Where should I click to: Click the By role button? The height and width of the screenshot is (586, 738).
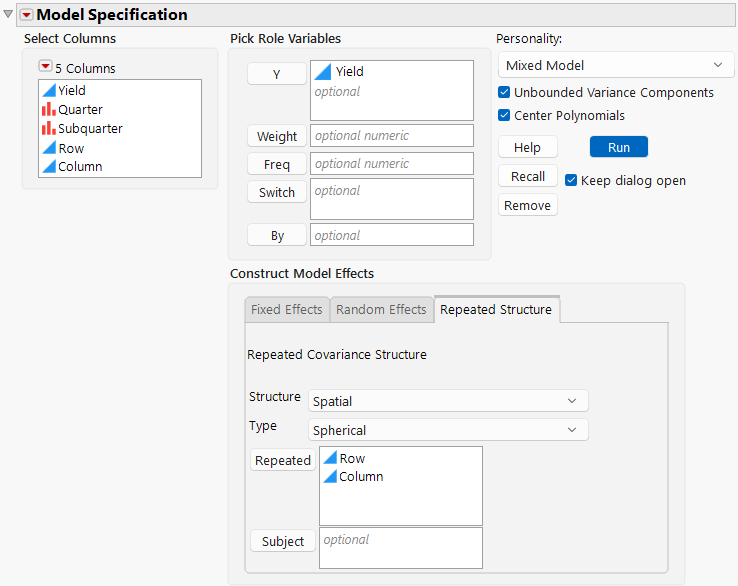(277, 235)
